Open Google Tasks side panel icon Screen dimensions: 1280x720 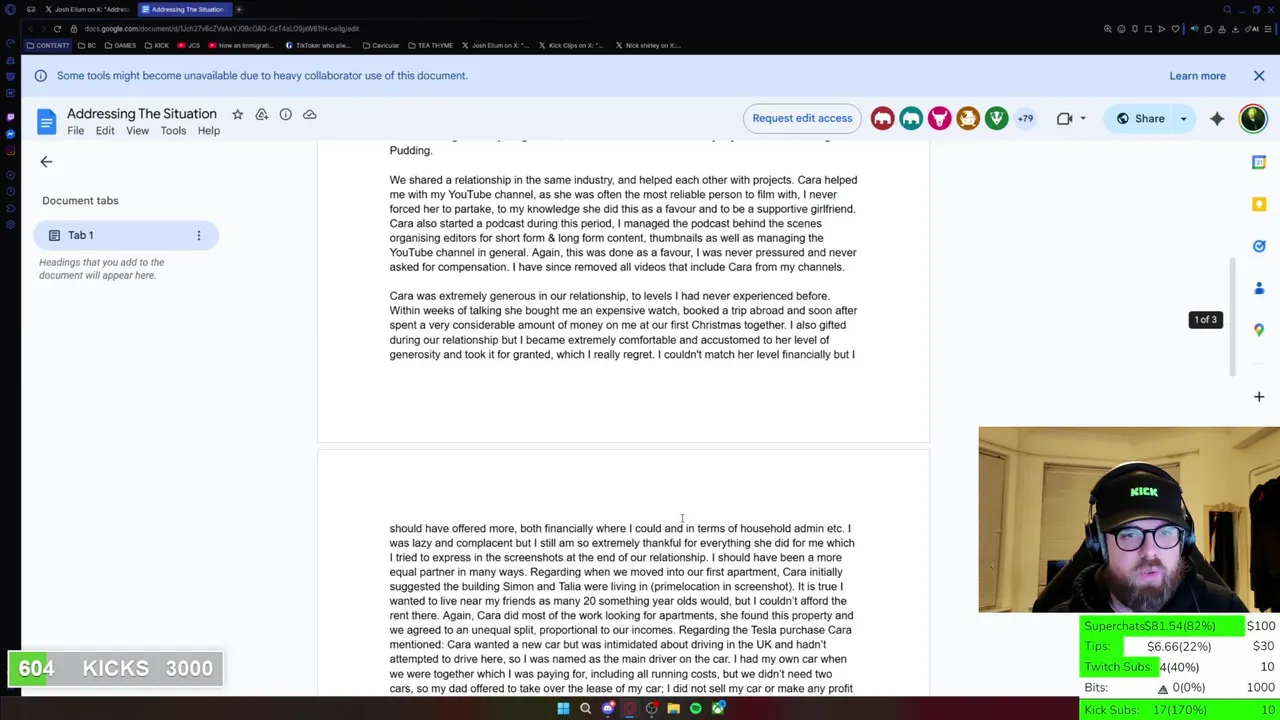click(x=1259, y=246)
